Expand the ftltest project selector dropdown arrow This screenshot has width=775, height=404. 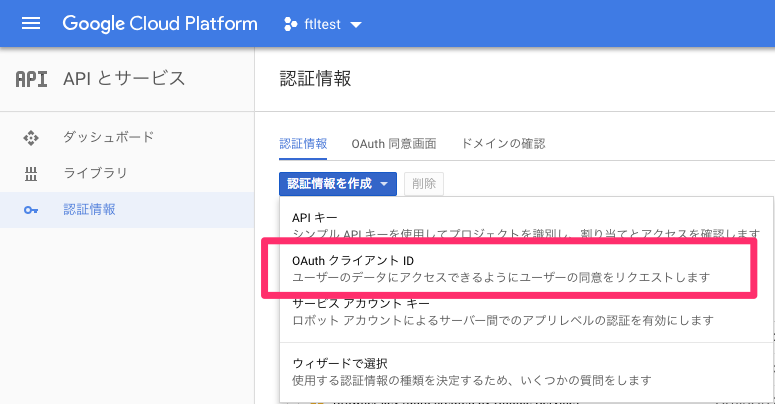pos(356,25)
